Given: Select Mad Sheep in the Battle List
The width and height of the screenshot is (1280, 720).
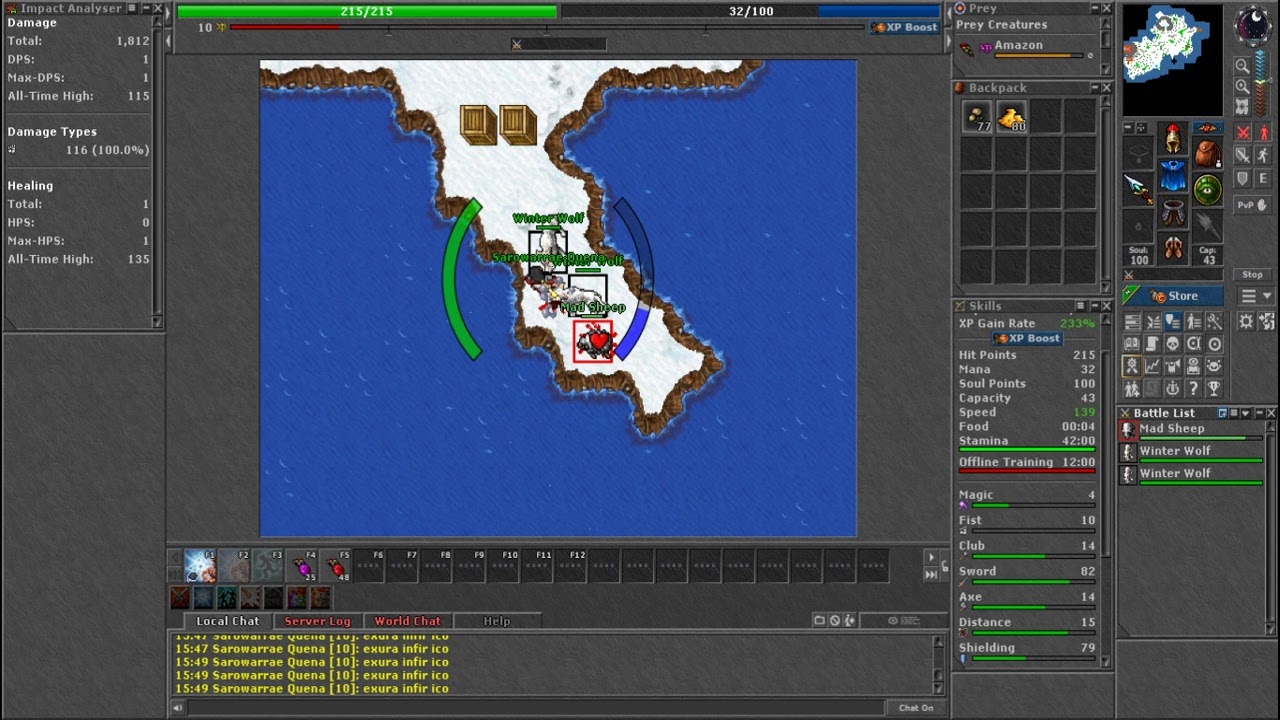Looking at the screenshot, I should coord(1195,430).
